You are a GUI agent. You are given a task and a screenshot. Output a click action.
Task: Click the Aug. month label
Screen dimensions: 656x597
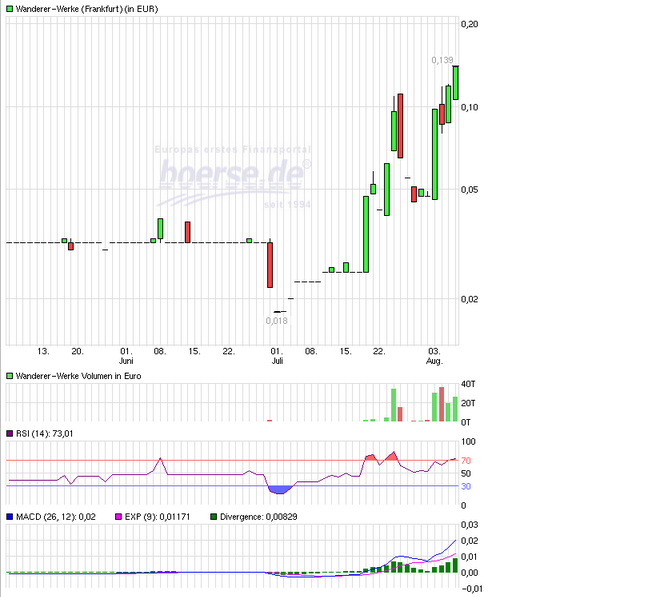click(434, 361)
